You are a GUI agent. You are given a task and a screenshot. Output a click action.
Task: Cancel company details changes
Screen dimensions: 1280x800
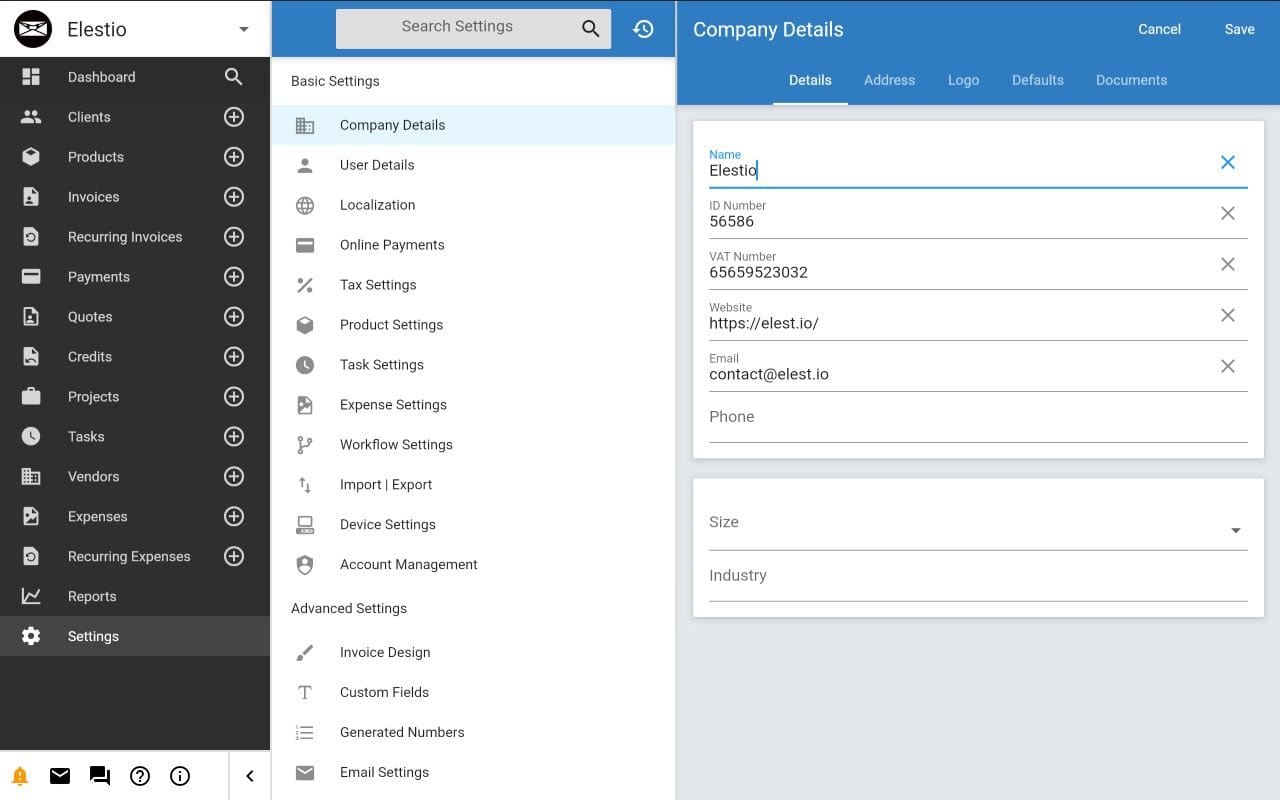[1159, 29]
